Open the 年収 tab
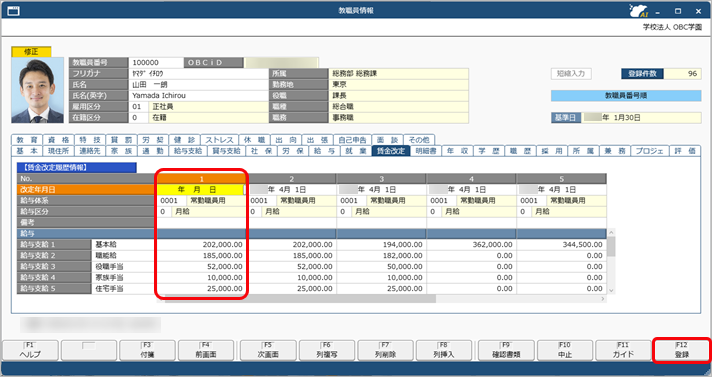Screen dimensions: 712x377 click(x=458, y=151)
